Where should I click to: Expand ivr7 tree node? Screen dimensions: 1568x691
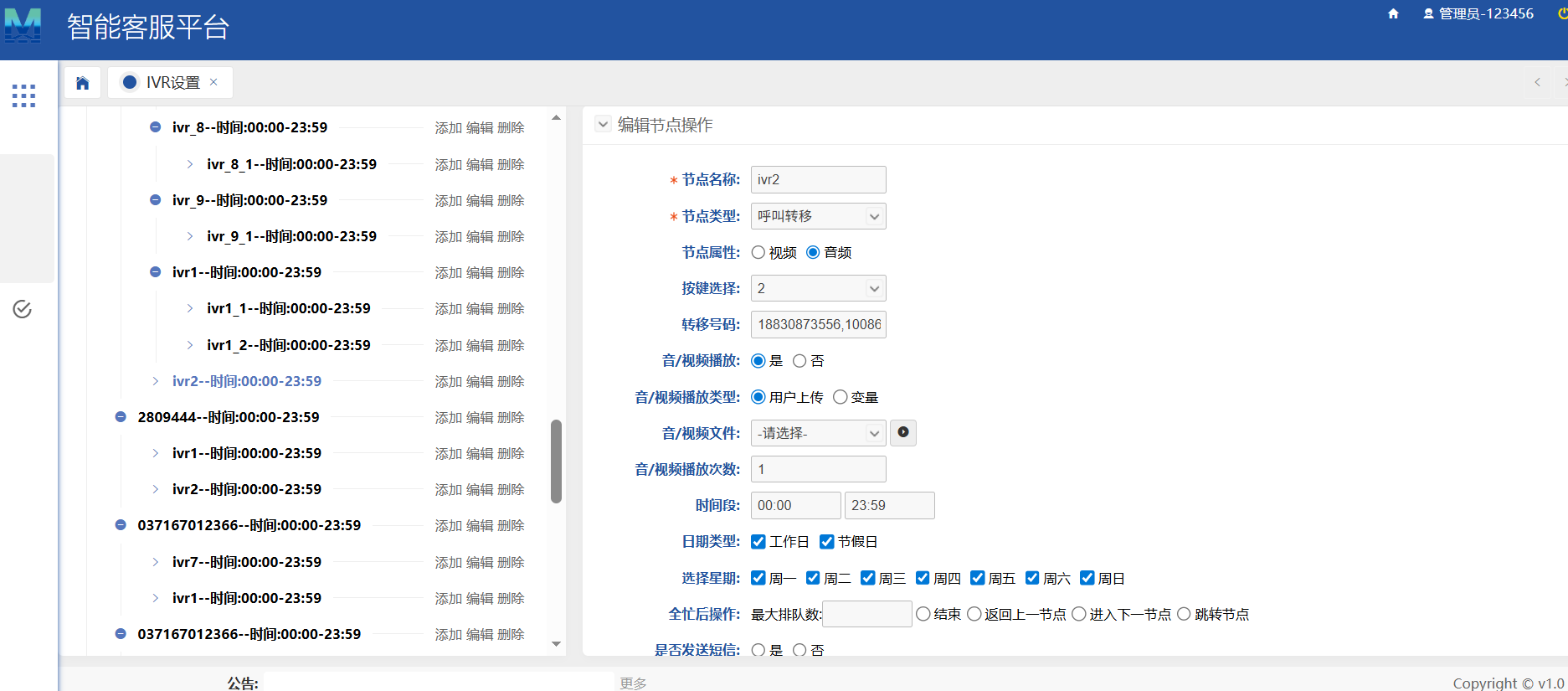pos(155,562)
